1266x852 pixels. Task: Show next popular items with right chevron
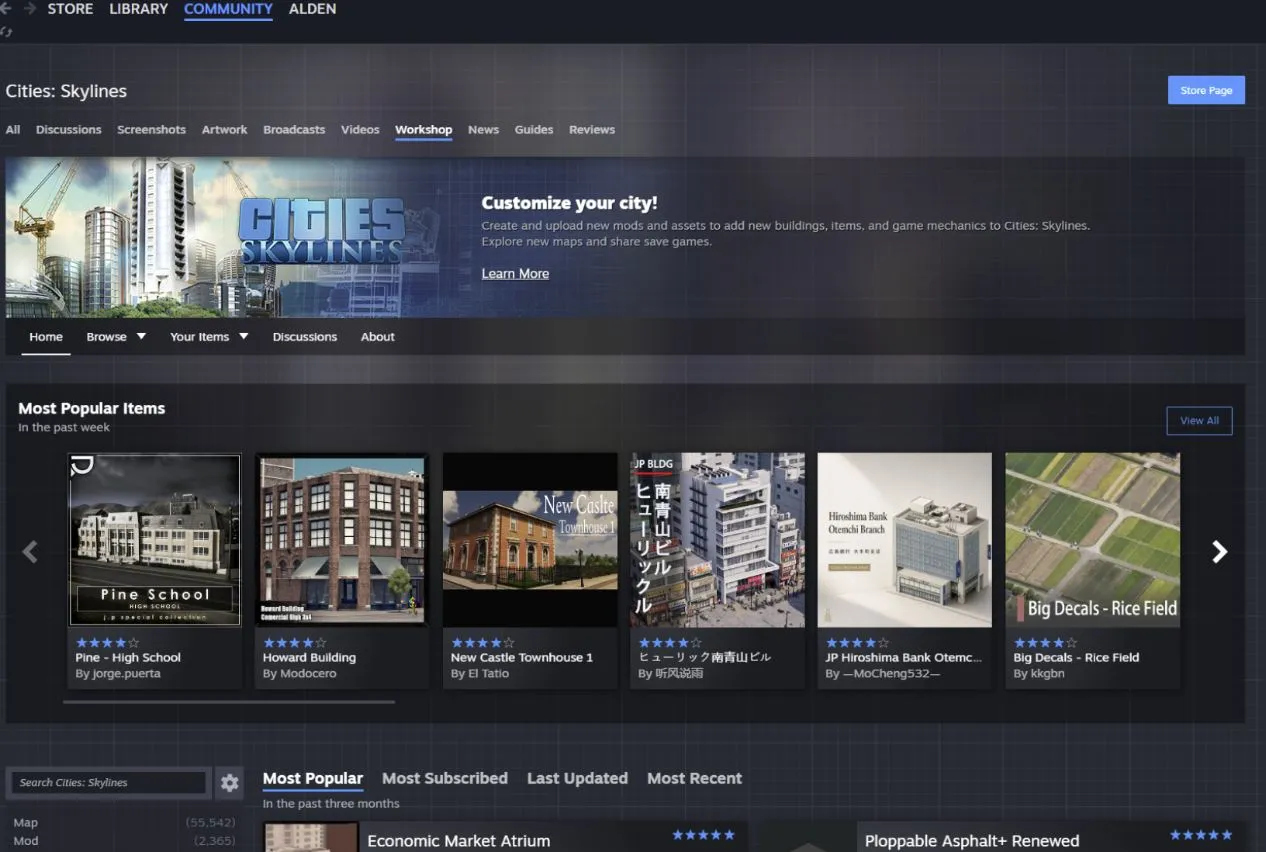coord(1219,552)
